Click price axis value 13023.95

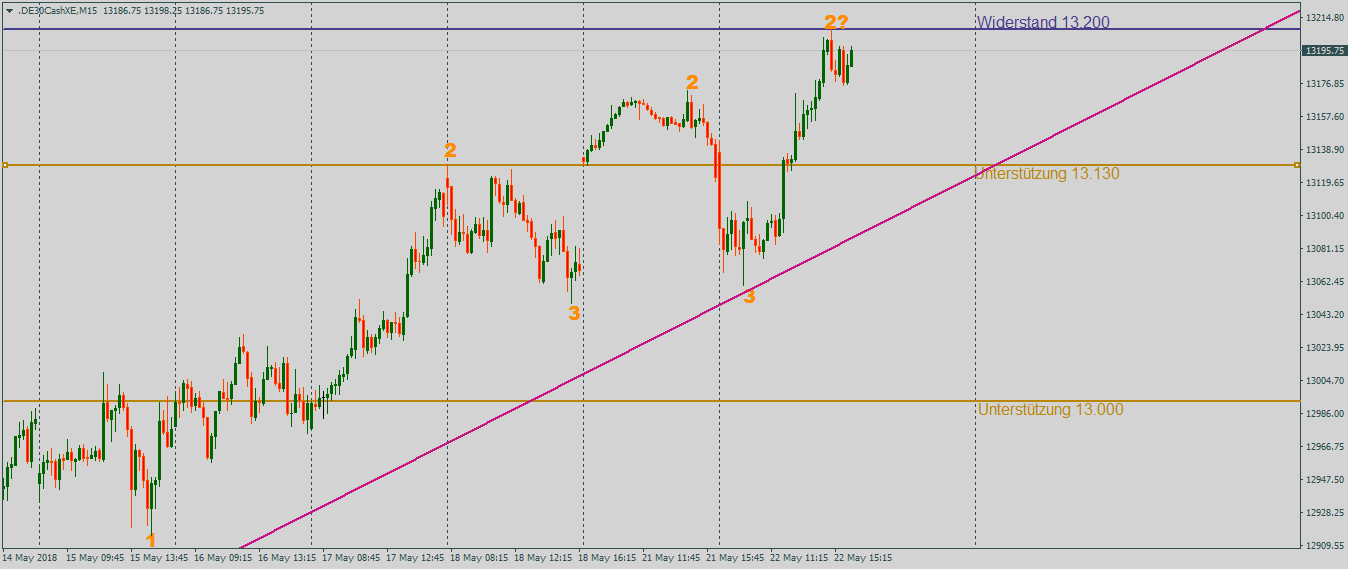point(1324,348)
